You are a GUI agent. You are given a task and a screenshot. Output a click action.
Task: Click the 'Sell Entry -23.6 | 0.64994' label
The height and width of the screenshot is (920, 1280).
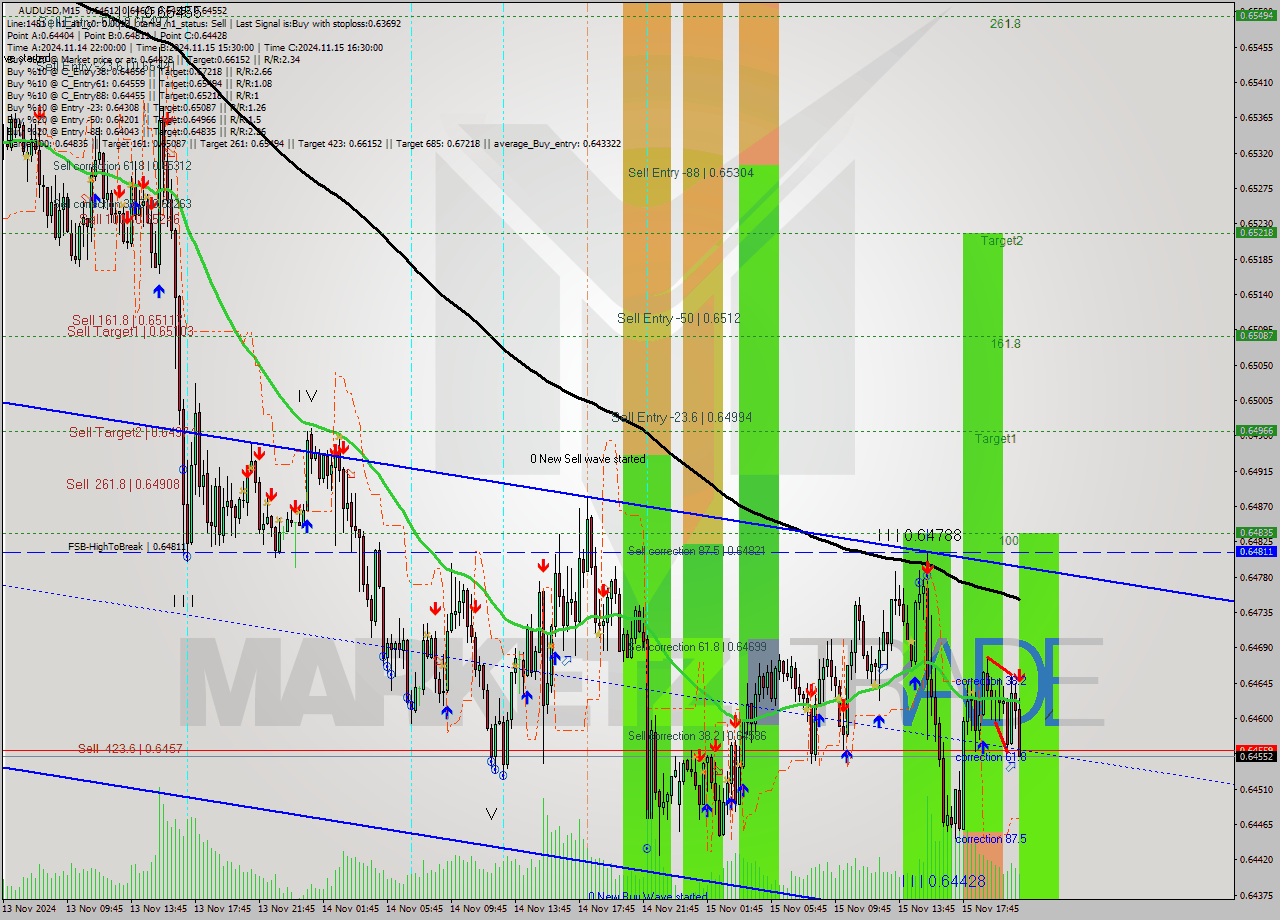(682, 417)
